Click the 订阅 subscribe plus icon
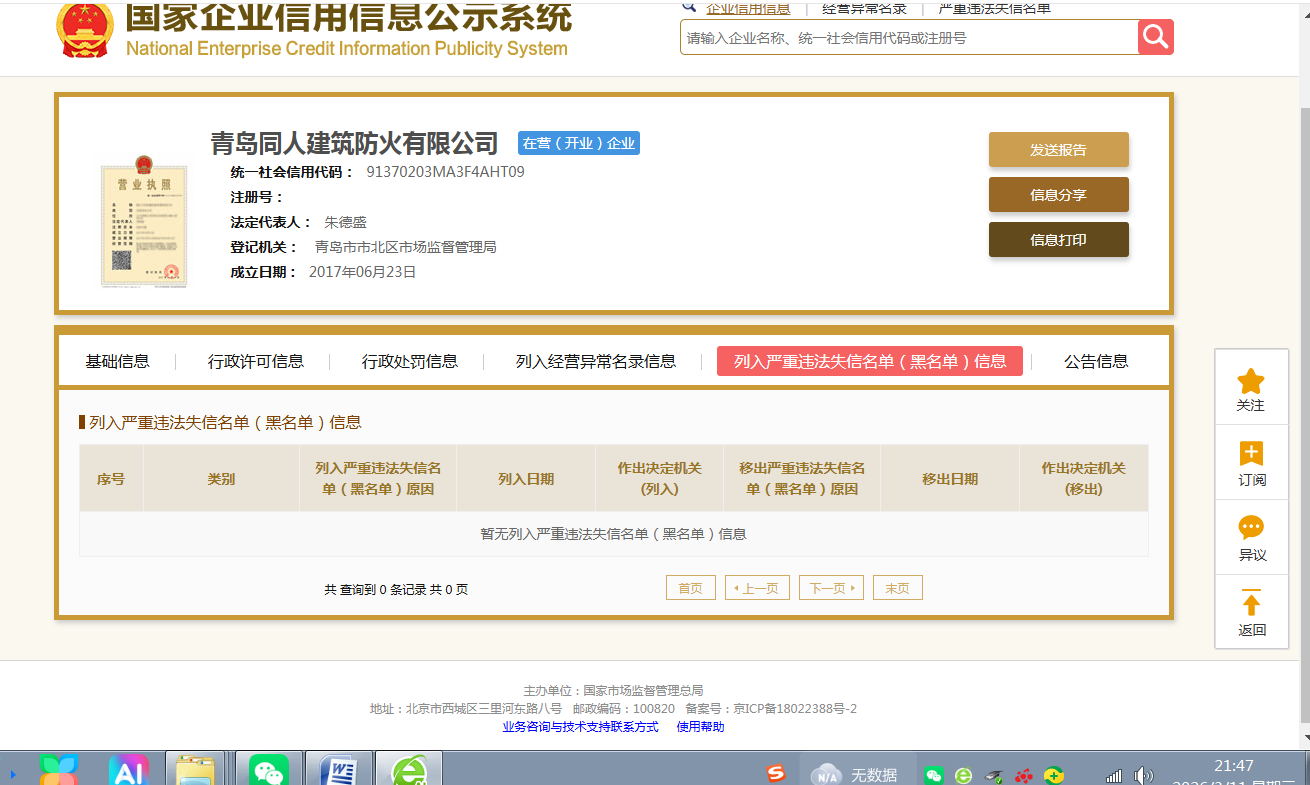This screenshot has width=1310, height=785. [x=1251, y=454]
